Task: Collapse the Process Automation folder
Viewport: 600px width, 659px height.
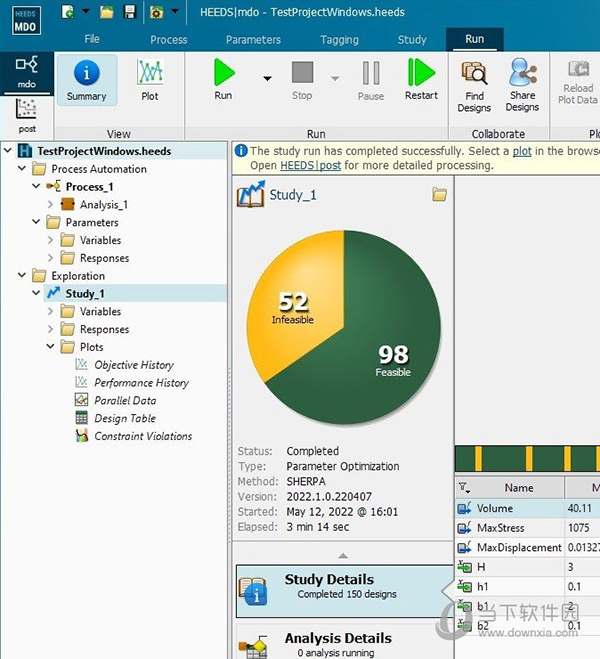Action: click(x=22, y=168)
